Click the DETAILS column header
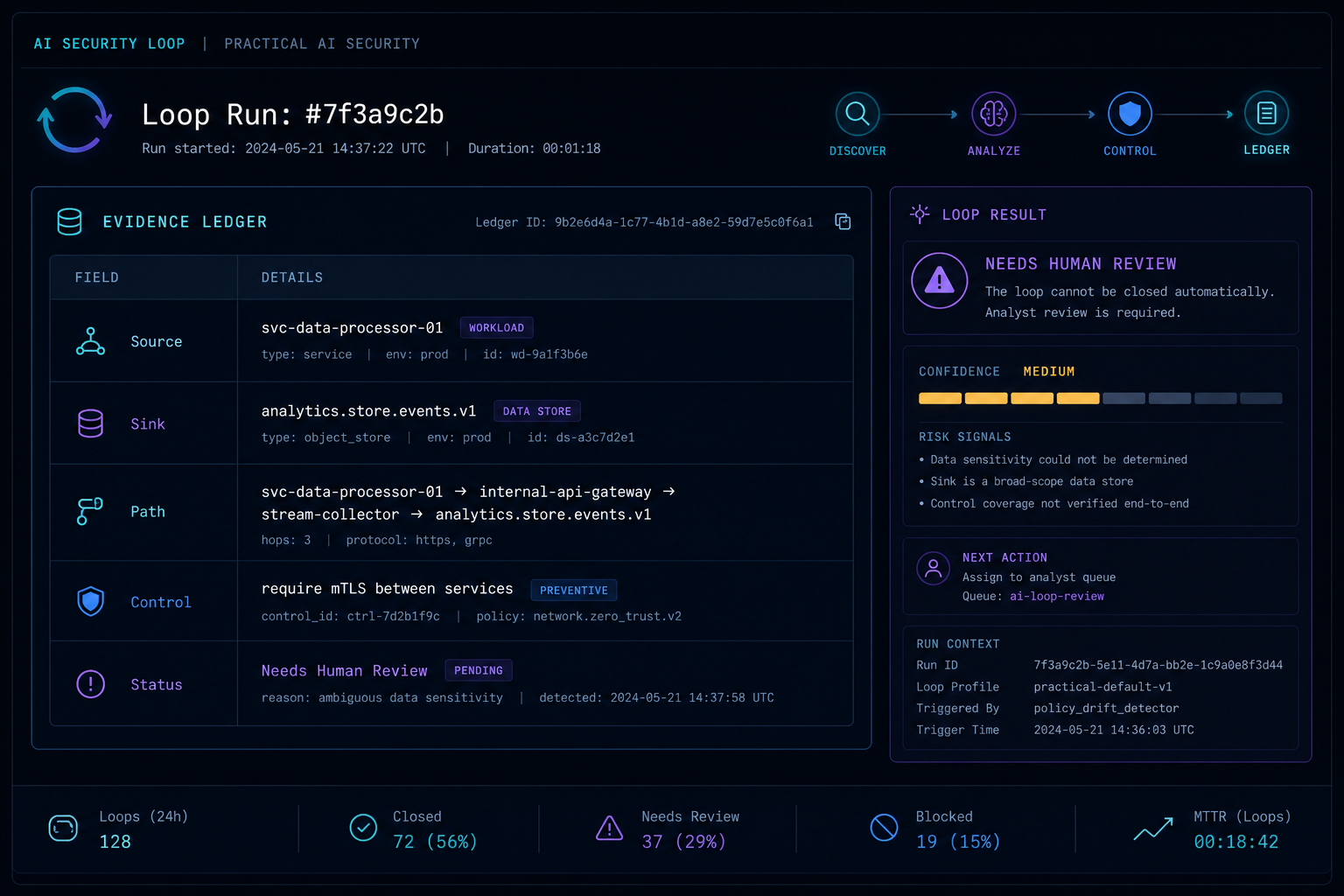1344x896 pixels. [292, 277]
